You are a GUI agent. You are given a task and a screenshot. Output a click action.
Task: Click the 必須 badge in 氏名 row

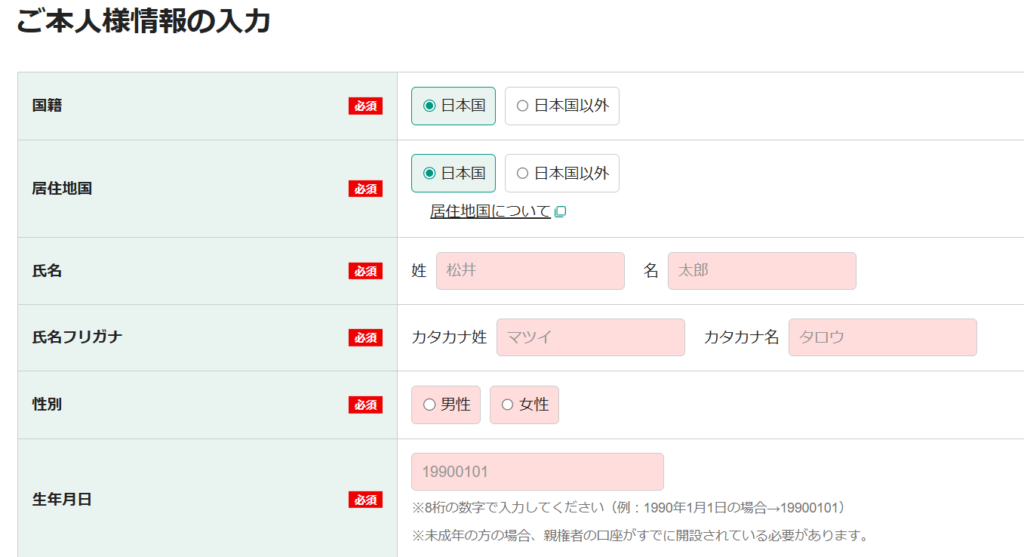(365, 271)
